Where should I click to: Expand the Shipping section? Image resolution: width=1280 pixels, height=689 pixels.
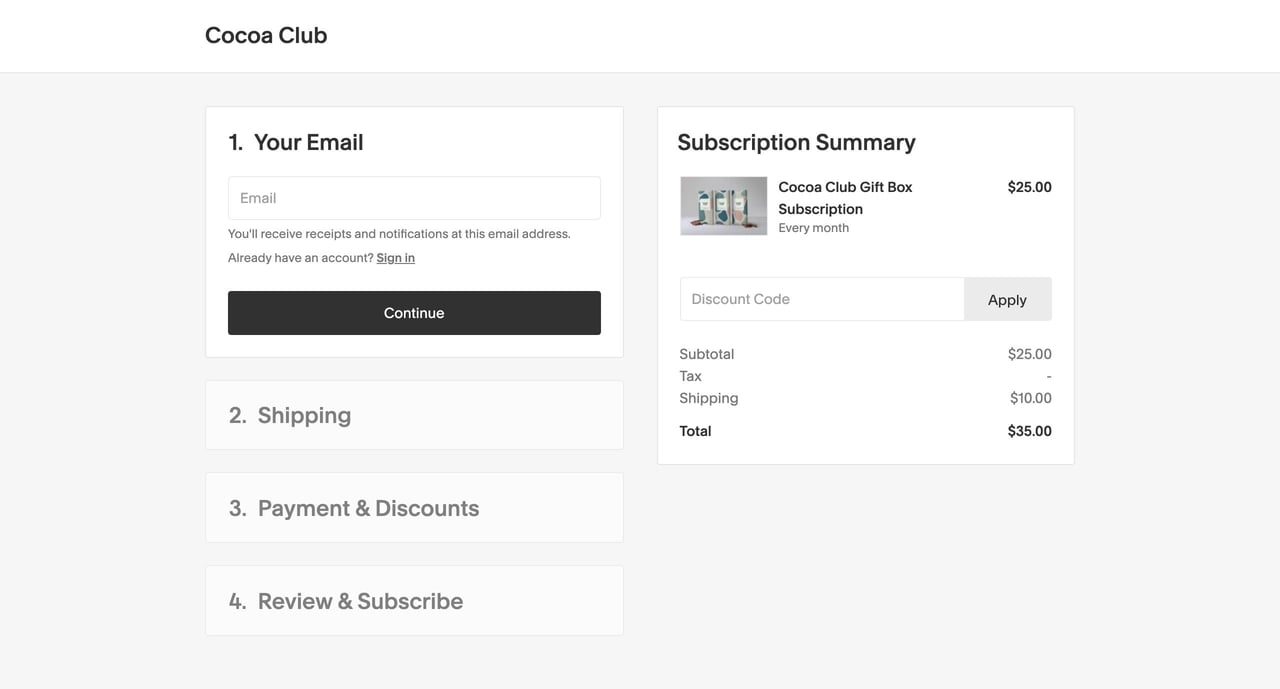414,415
